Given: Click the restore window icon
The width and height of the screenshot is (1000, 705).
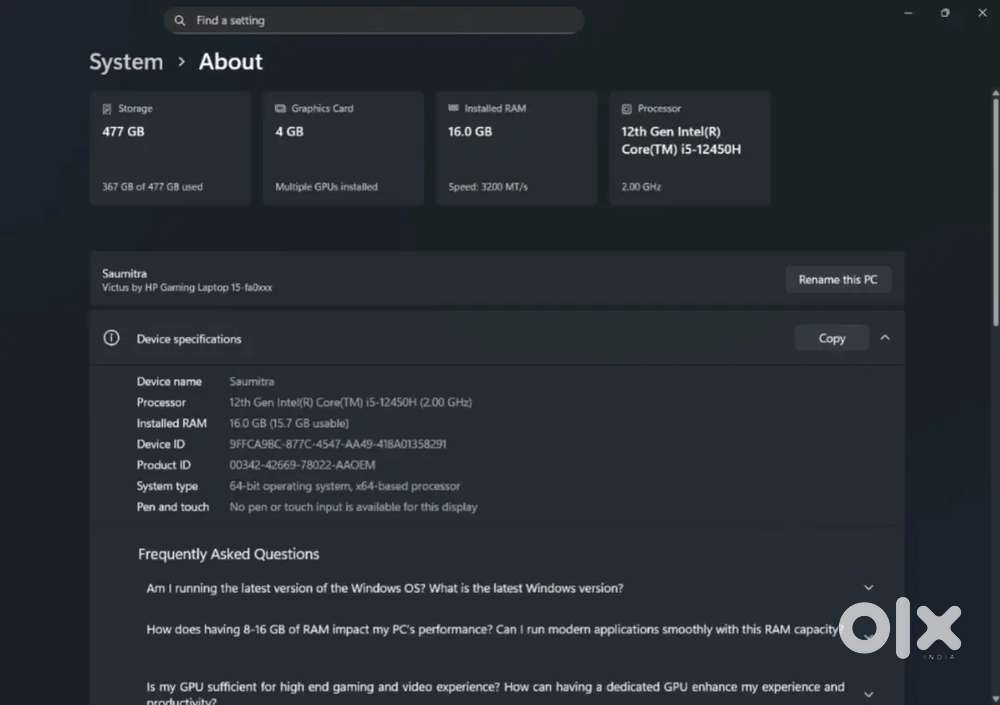Looking at the screenshot, I should [945, 13].
